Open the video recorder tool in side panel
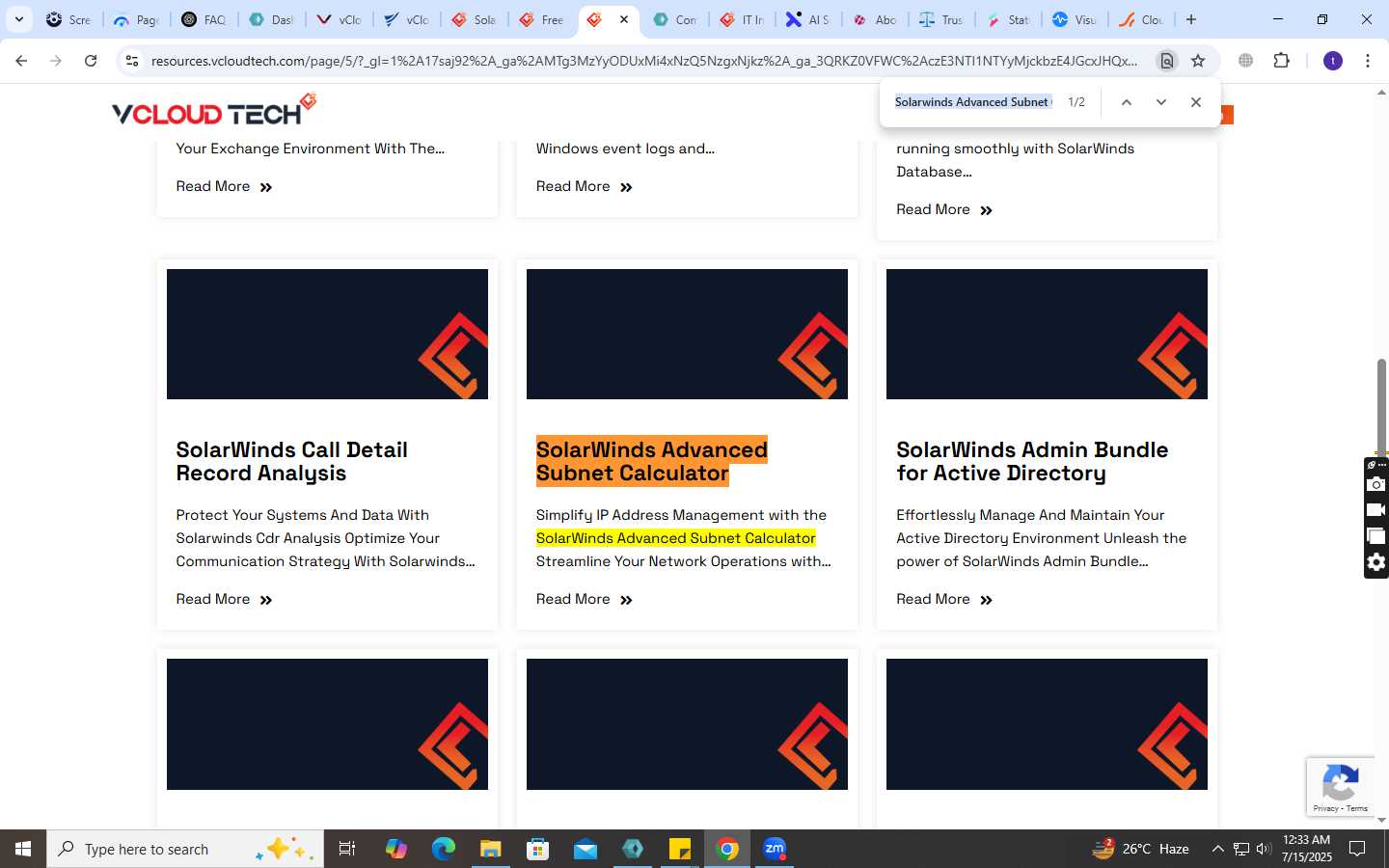Screen dimensions: 1389x868 coord(1376,510)
